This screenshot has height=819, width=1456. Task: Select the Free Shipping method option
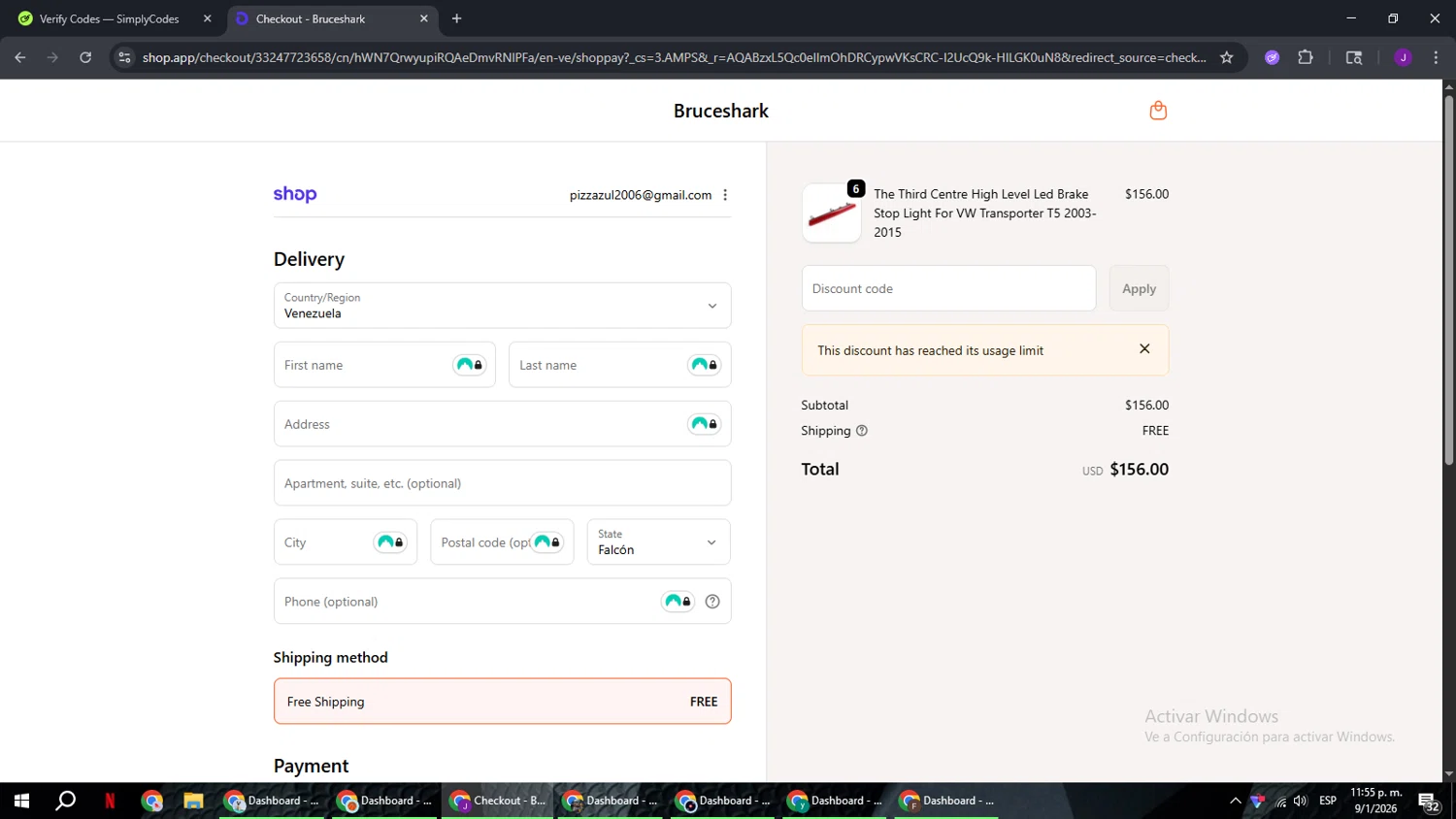point(502,701)
